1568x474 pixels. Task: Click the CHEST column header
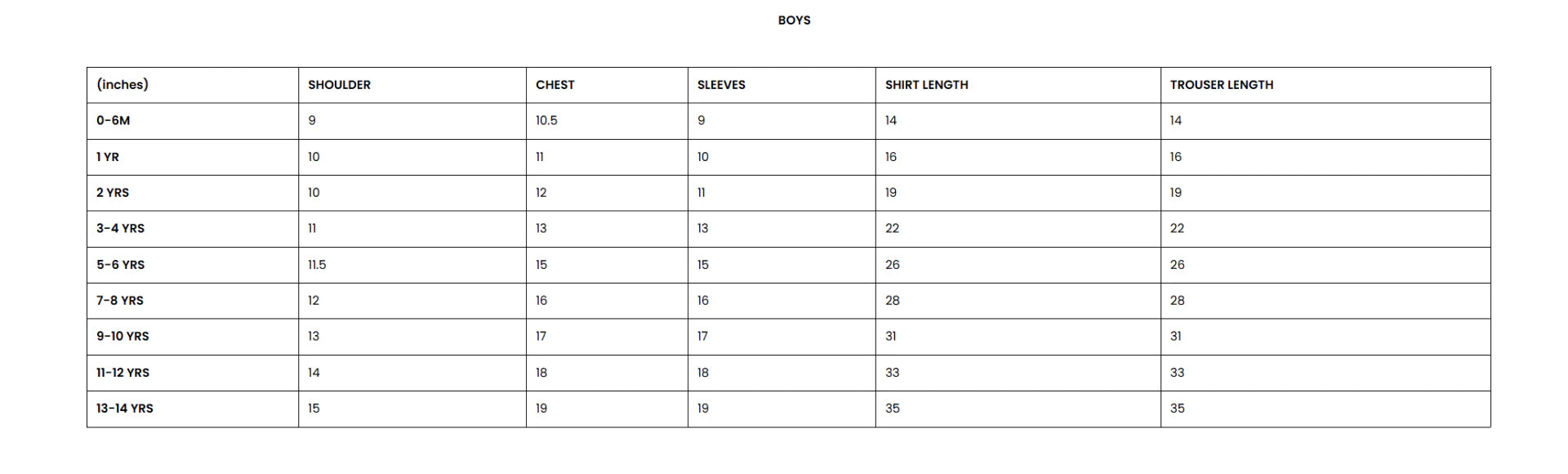coord(555,85)
